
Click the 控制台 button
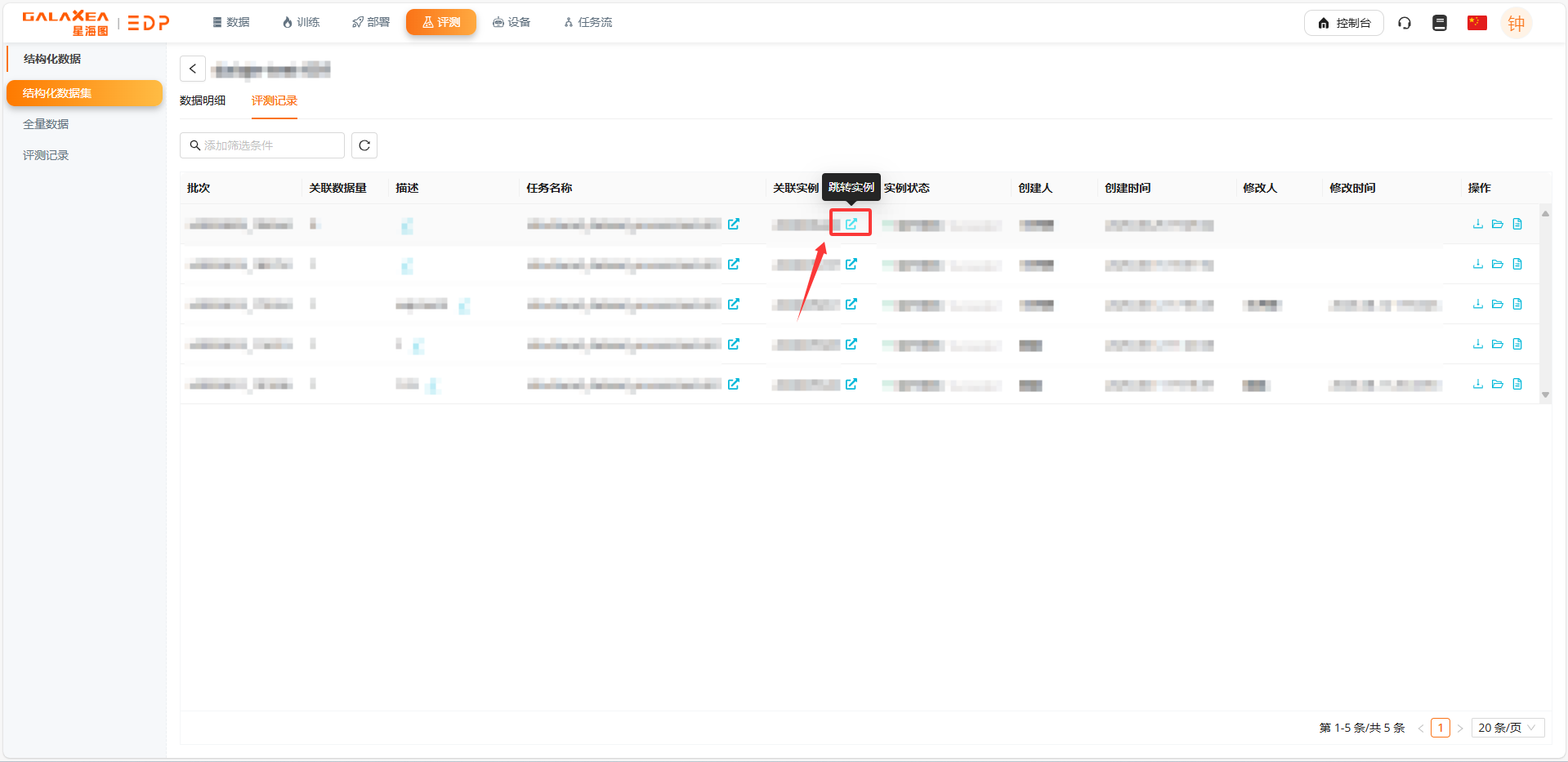pos(1343,23)
